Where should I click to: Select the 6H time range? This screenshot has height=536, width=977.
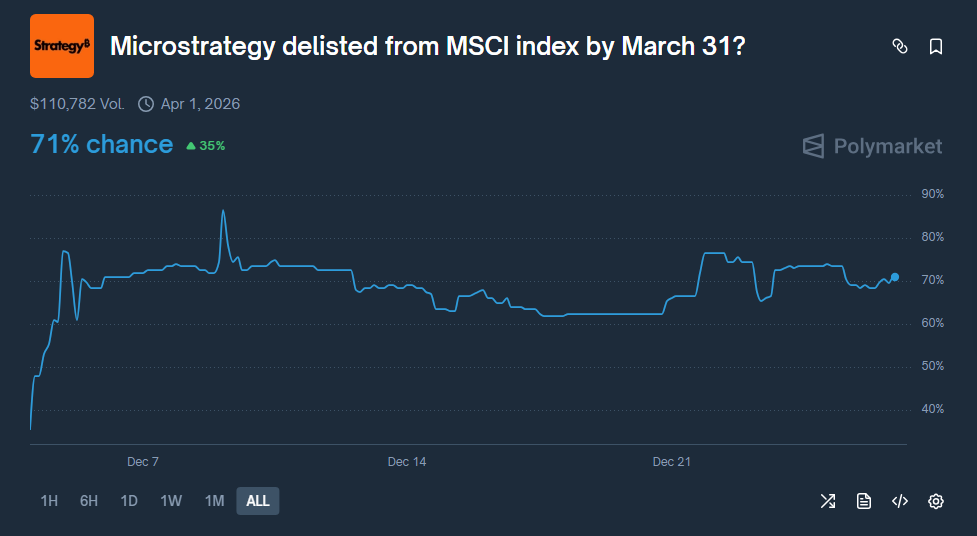[89, 501]
